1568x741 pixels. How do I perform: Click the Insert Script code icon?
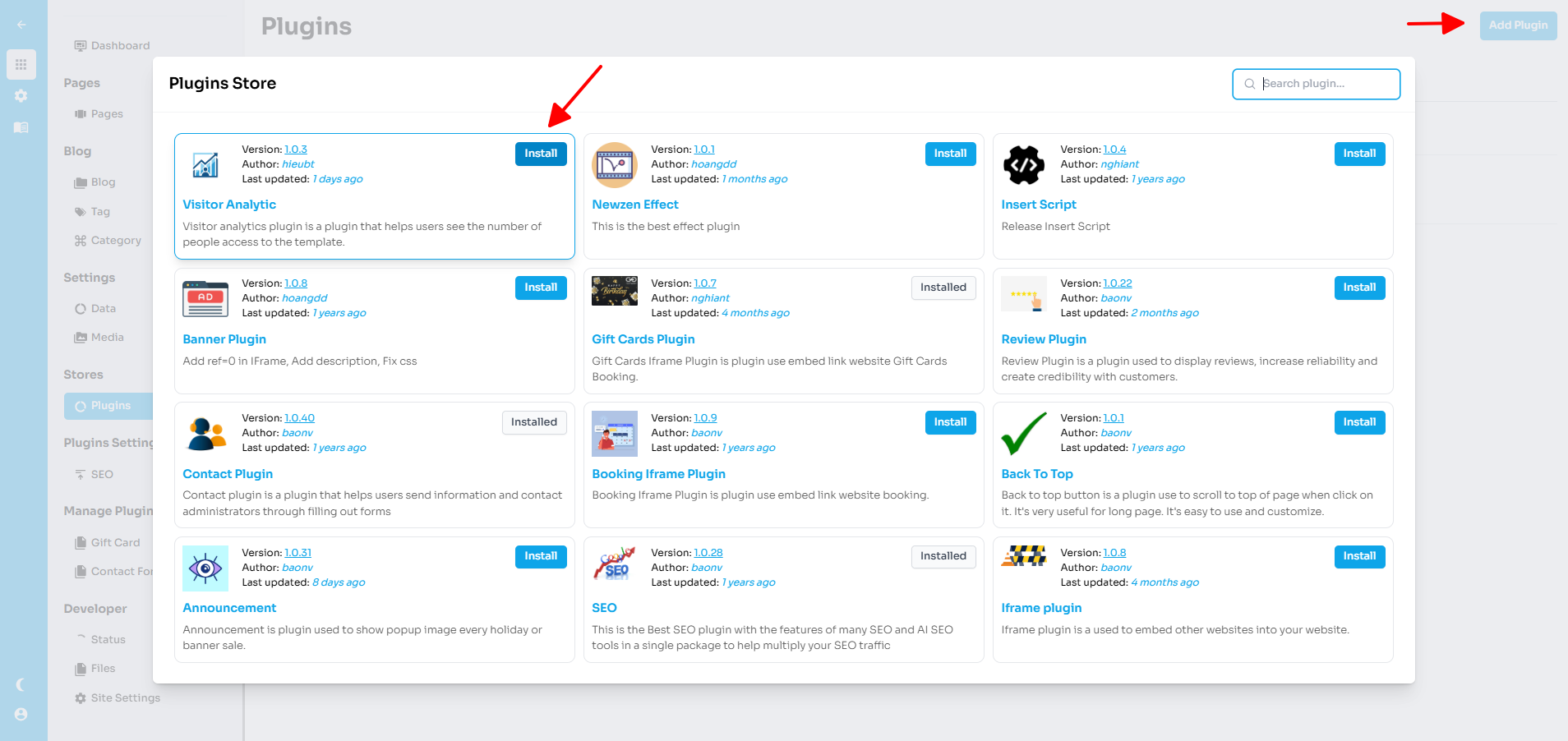coord(1024,165)
